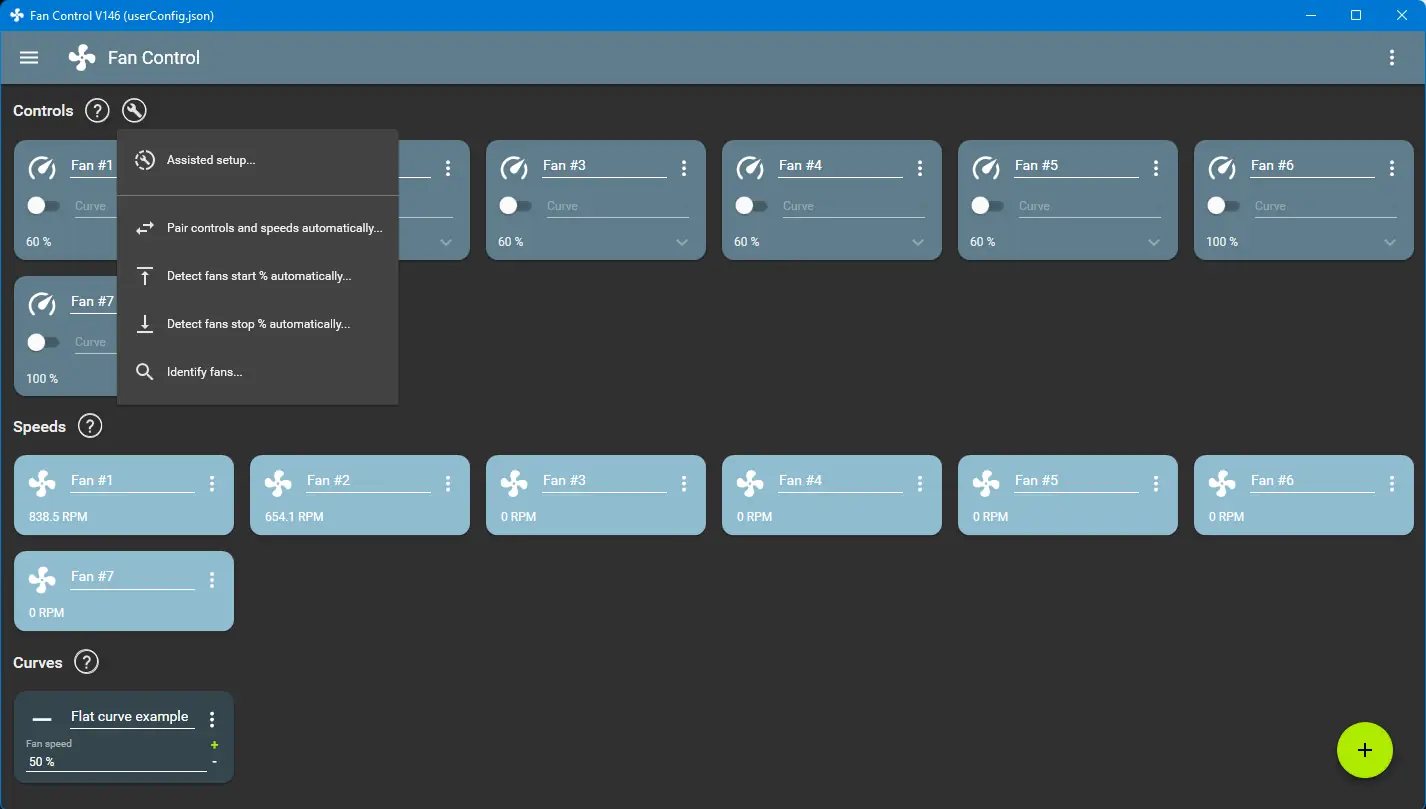The width and height of the screenshot is (1426, 809).
Task: Click the gauge icon on Fan #1 control
Action: click(x=42, y=167)
